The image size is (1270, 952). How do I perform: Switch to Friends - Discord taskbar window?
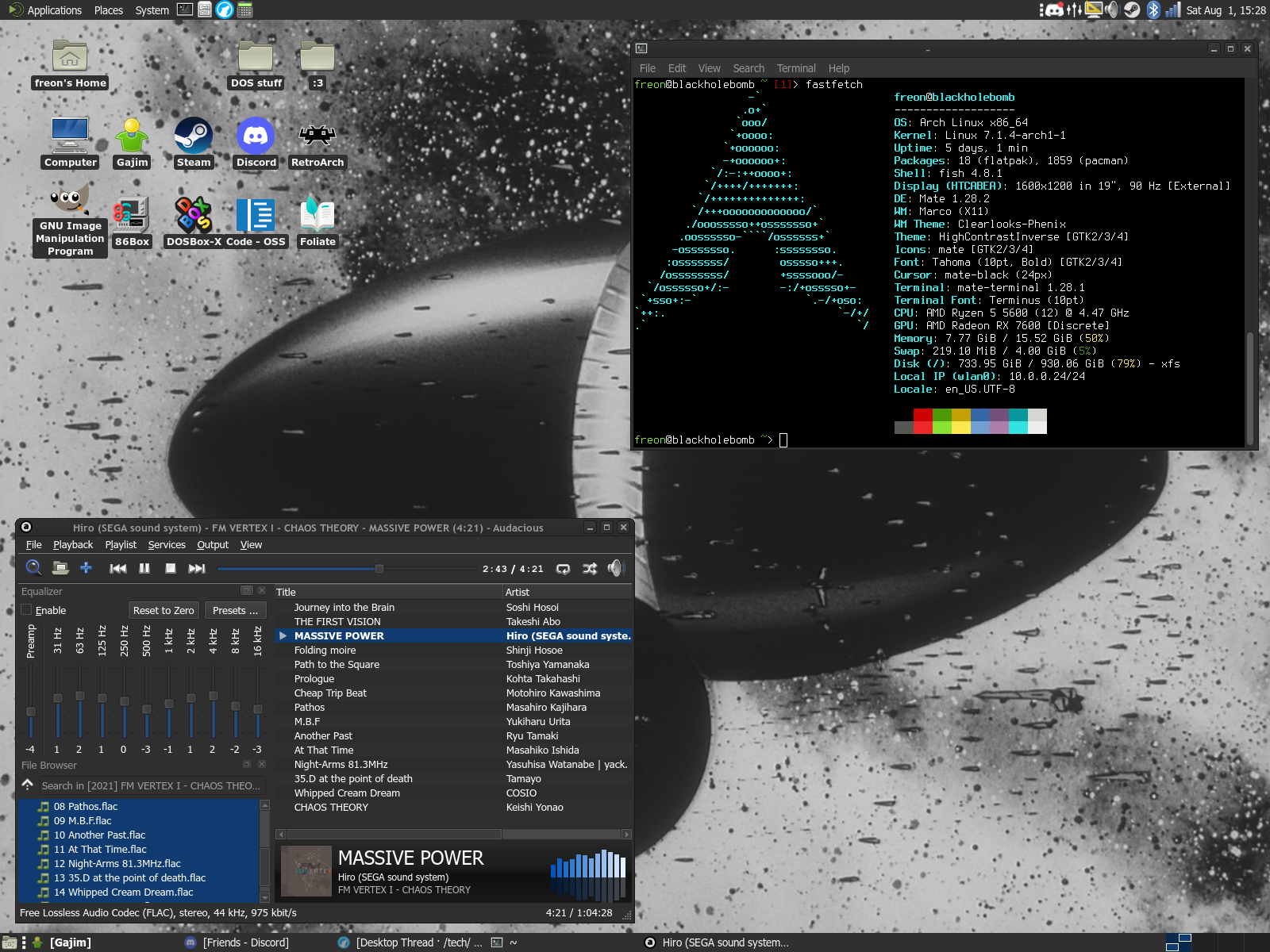pyautogui.click(x=237, y=942)
